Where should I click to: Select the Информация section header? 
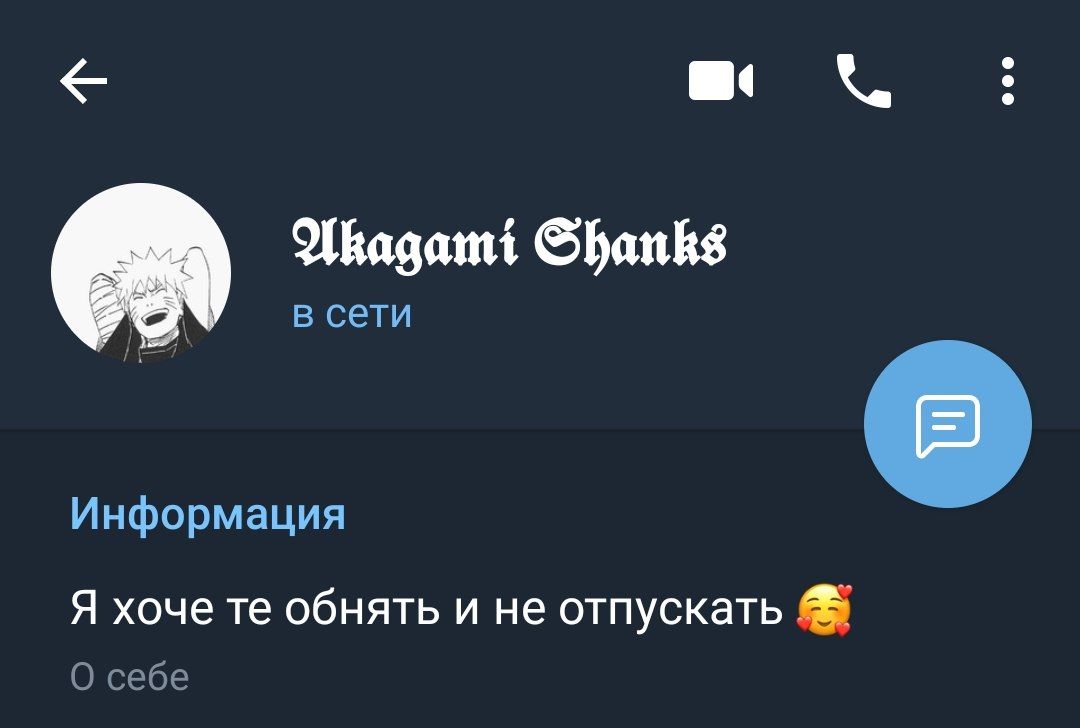tap(207, 514)
